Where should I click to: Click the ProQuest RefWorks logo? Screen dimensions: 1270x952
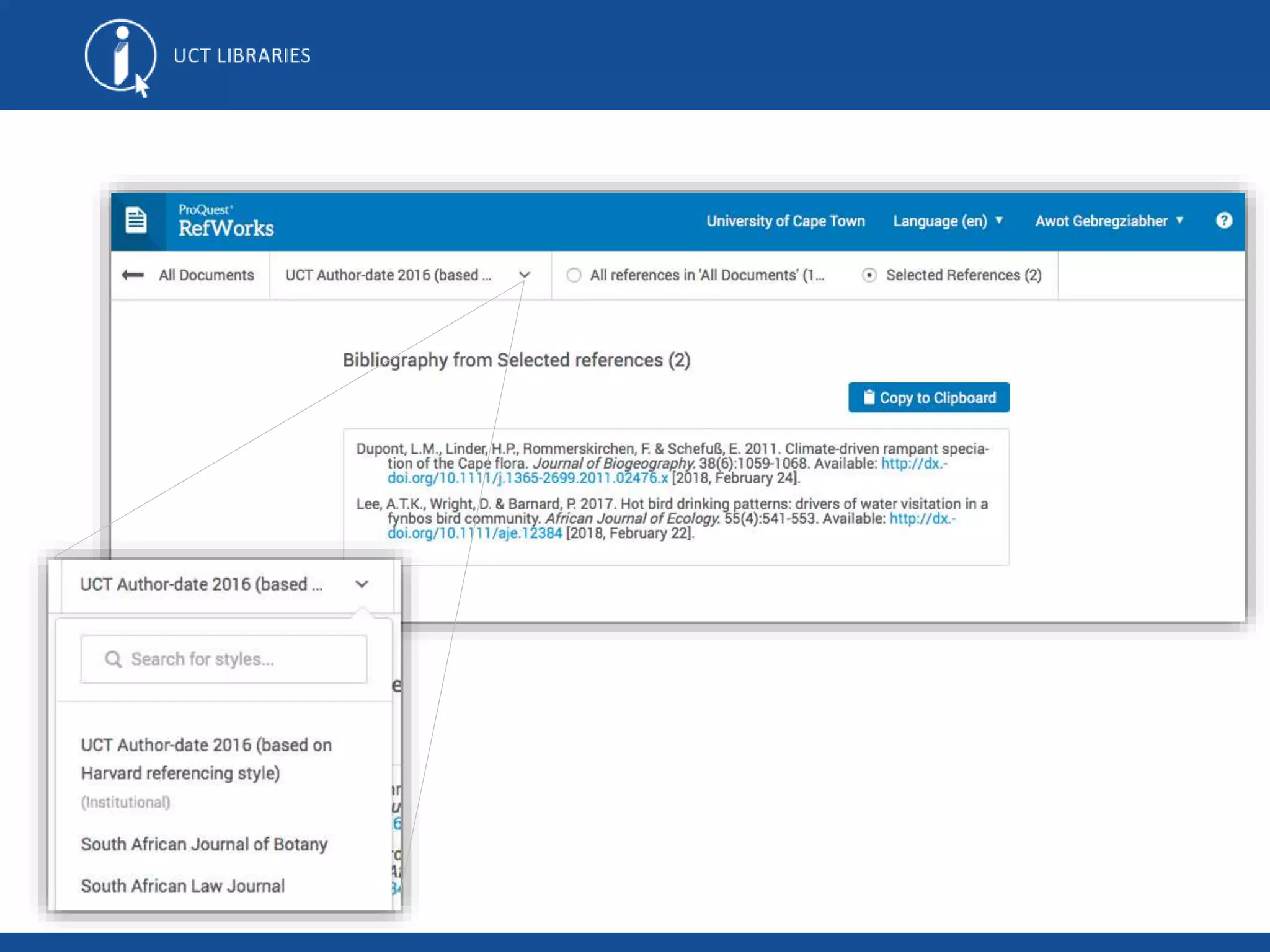click(x=226, y=221)
